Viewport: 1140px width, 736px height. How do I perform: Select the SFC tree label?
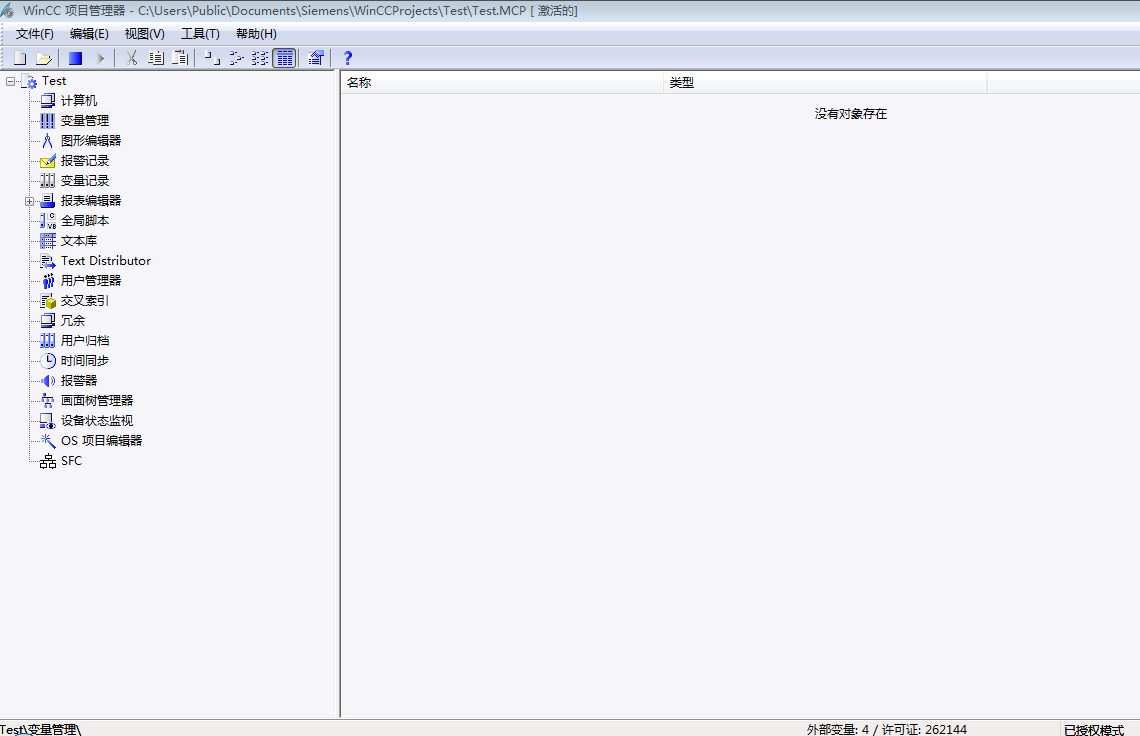pyautogui.click(x=71, y=461)
